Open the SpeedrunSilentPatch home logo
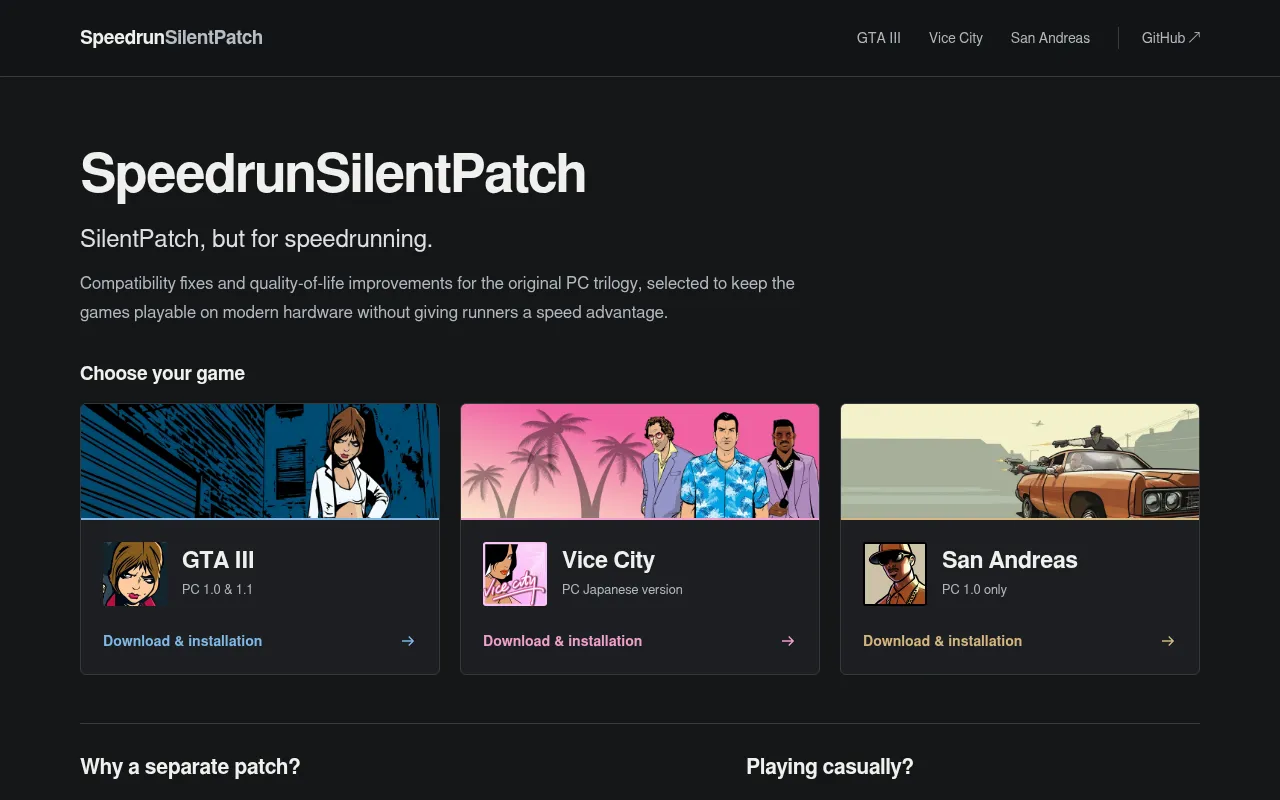The image size is (1280, 800). [171, 38]
